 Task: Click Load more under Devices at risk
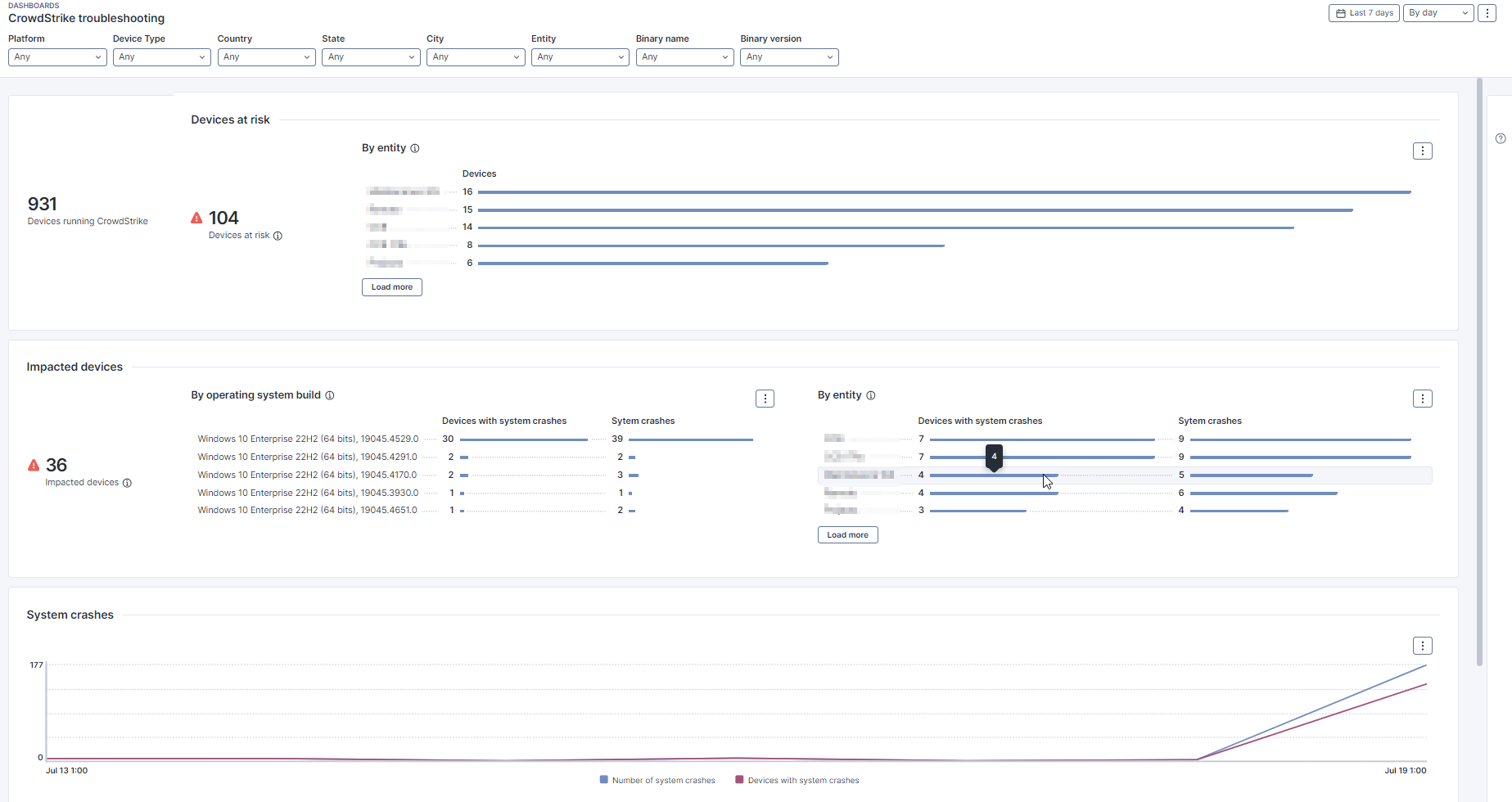391,287
